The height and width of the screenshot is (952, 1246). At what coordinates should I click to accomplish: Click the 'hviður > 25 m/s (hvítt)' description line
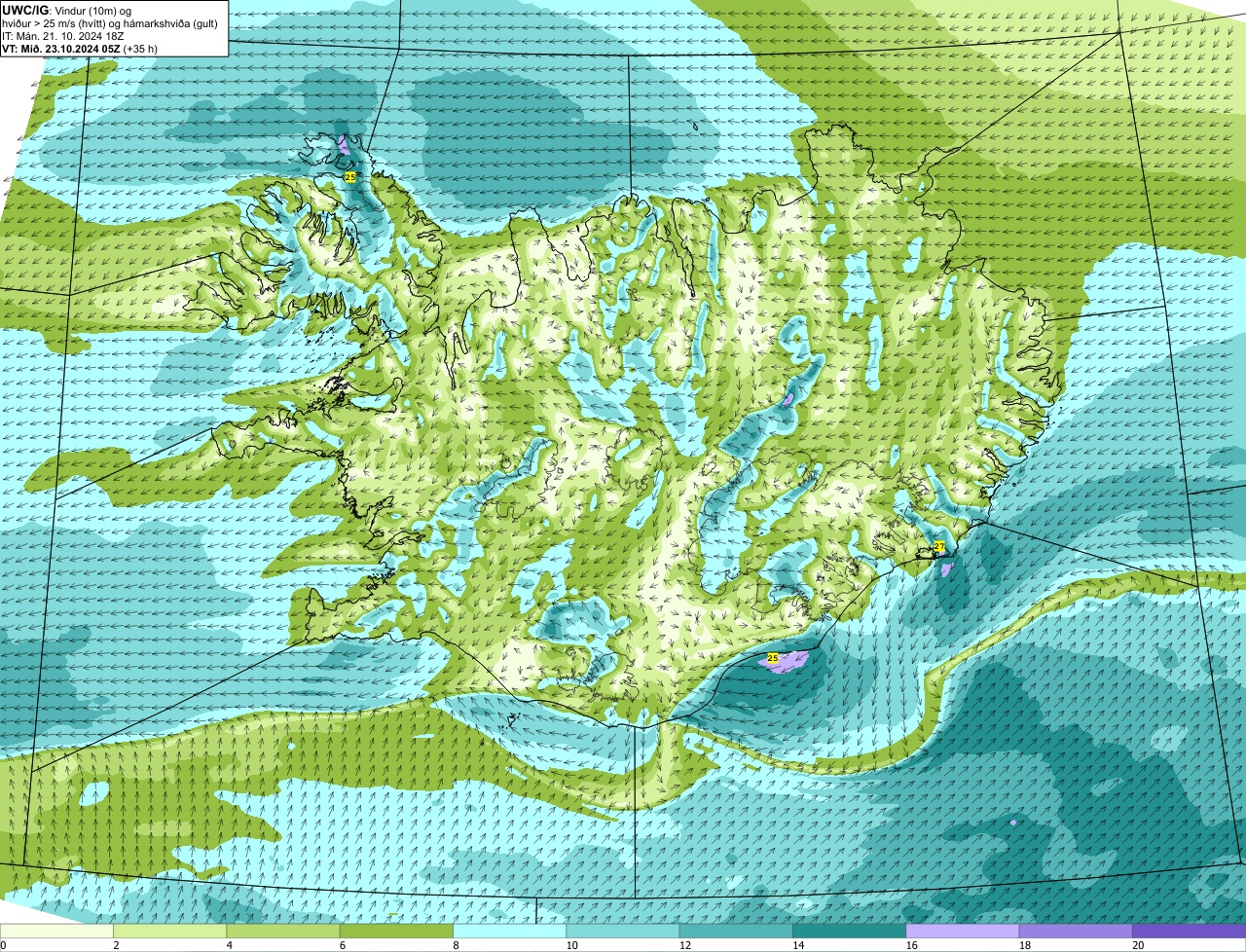tap(110, 23)
